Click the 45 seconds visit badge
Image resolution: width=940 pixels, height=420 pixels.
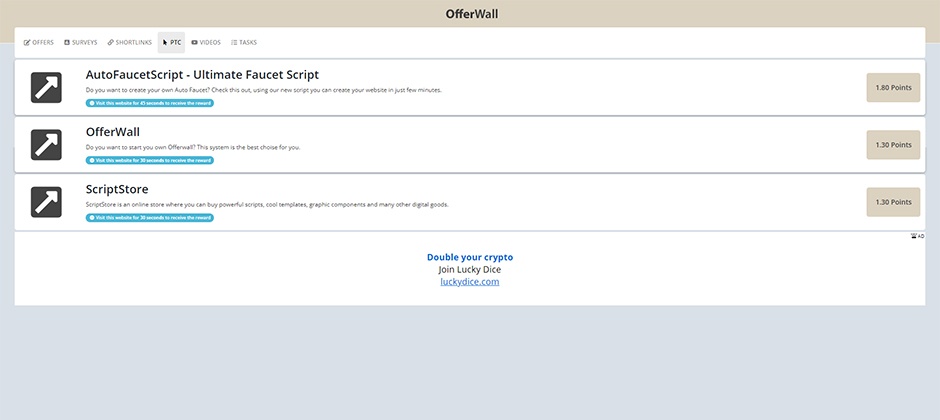(x=150, y=103)
